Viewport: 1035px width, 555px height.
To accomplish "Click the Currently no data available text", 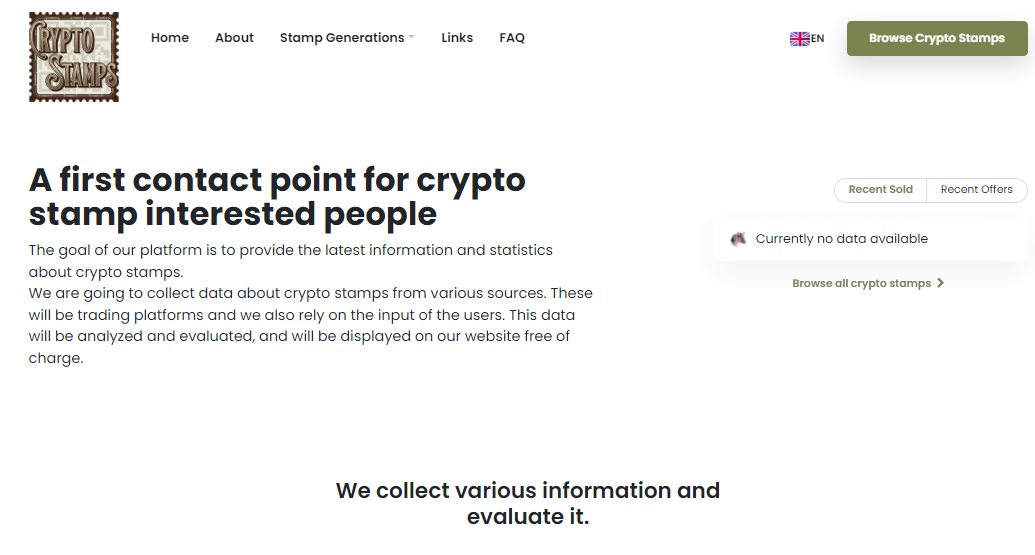I will 841,239.
